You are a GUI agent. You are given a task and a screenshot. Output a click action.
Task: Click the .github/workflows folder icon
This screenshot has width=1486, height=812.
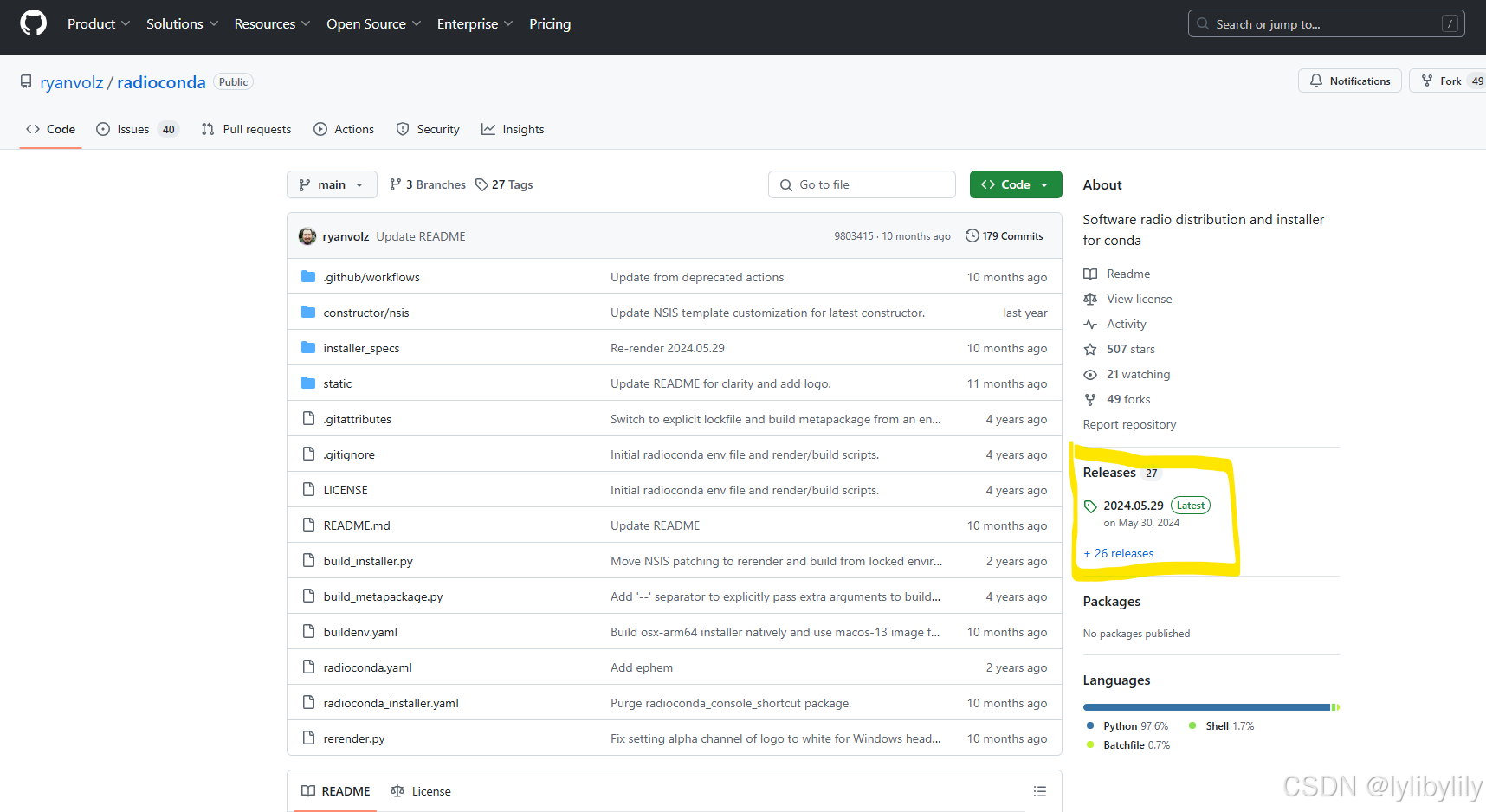(x=308, y=276)
